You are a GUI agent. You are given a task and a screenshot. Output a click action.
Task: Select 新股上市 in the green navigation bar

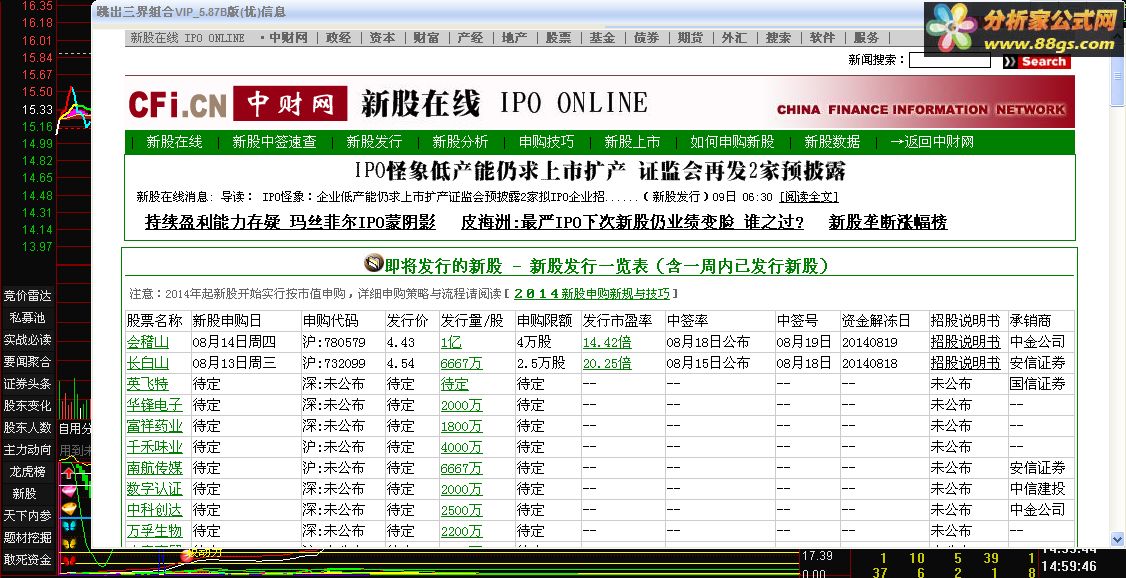coord(632,142)
